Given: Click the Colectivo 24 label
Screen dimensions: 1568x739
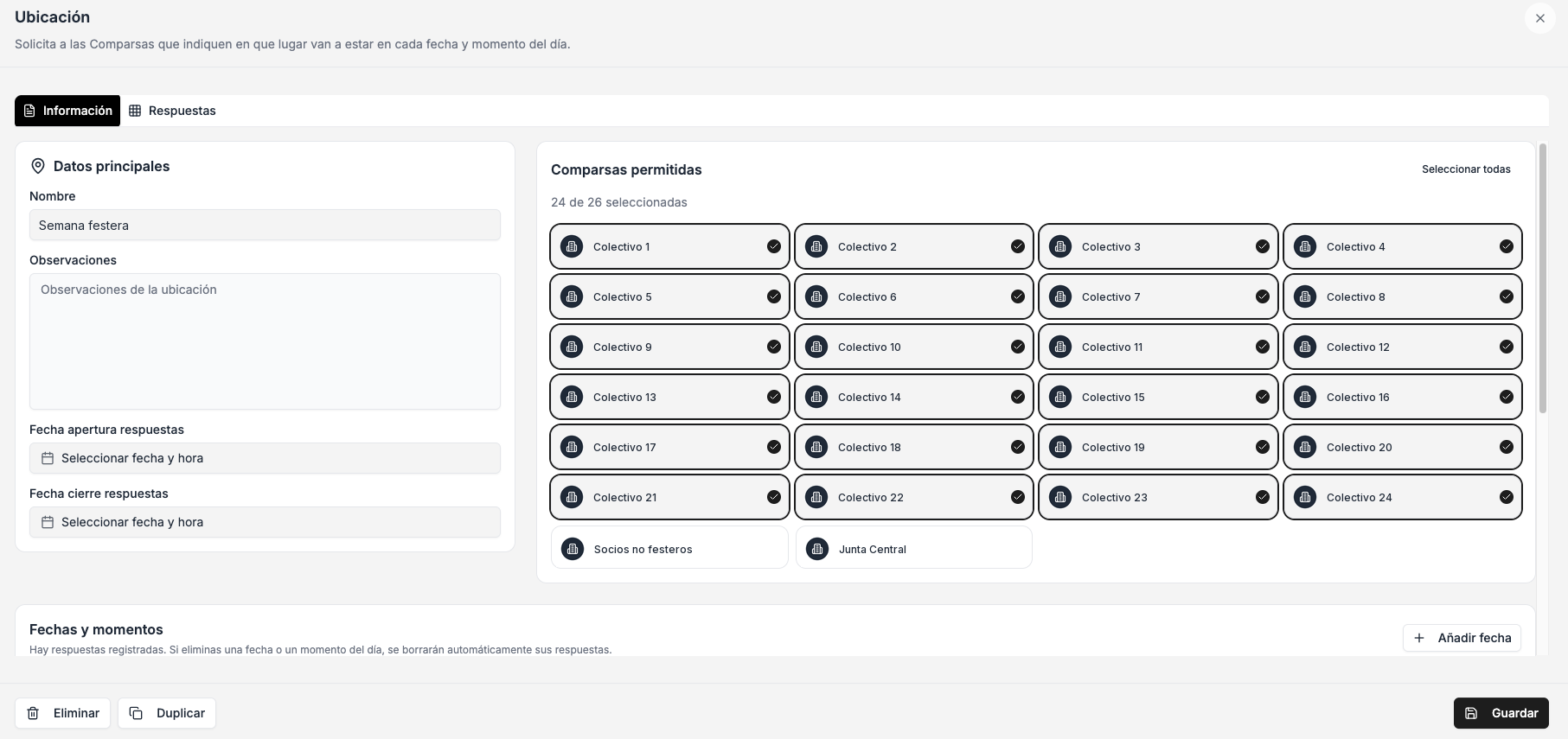Looking at the screenshot, I should tap(1360, 497).
